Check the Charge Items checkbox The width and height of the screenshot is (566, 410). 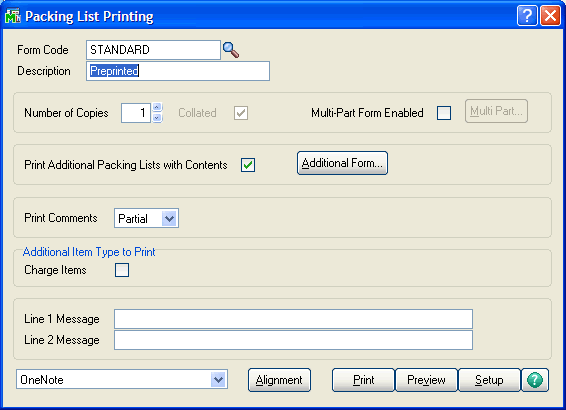pyautogui.click(x=122, y=270)
